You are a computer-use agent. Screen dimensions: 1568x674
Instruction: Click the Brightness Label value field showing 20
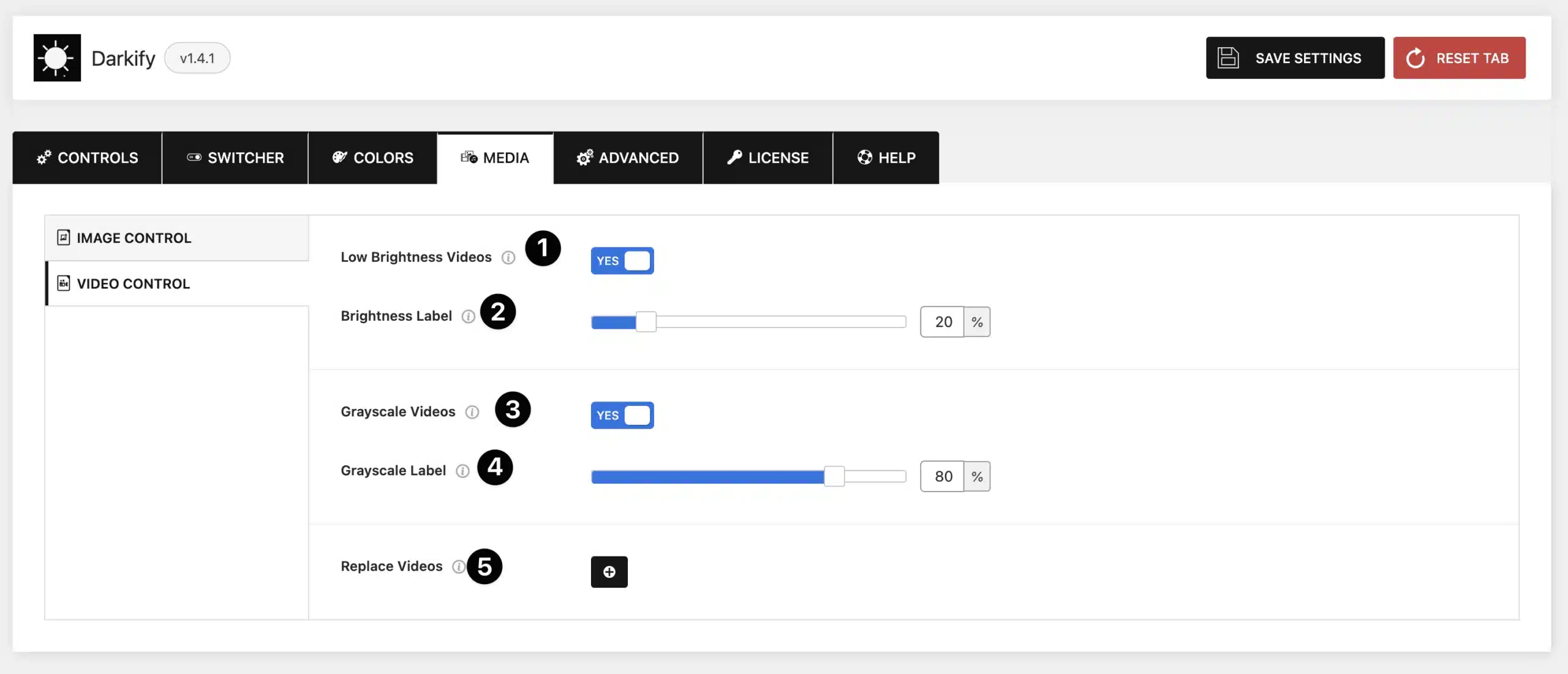pyautogui.click(x=942, y=322)
